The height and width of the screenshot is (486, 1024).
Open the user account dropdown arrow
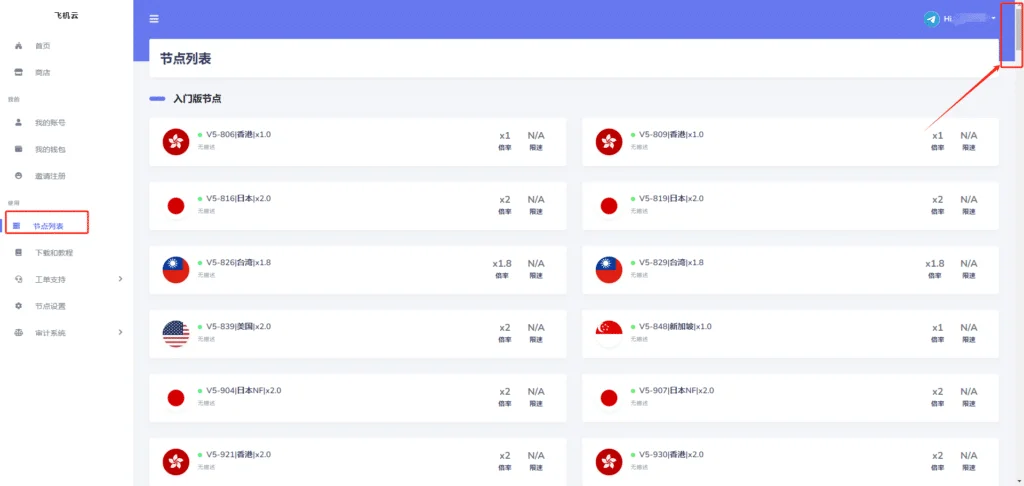click(993, 18)
